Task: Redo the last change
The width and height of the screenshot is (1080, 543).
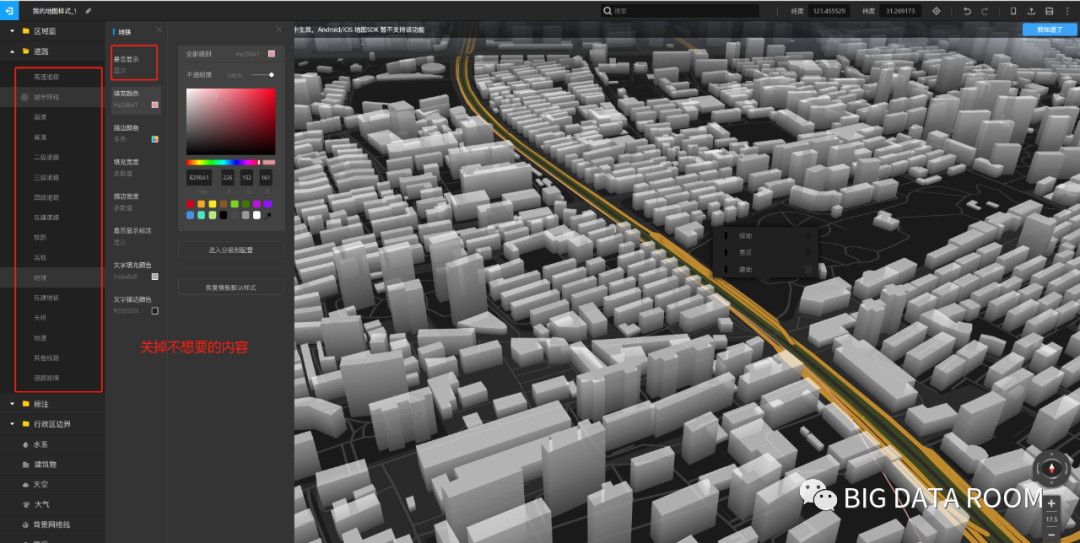Action: [985, 11]
